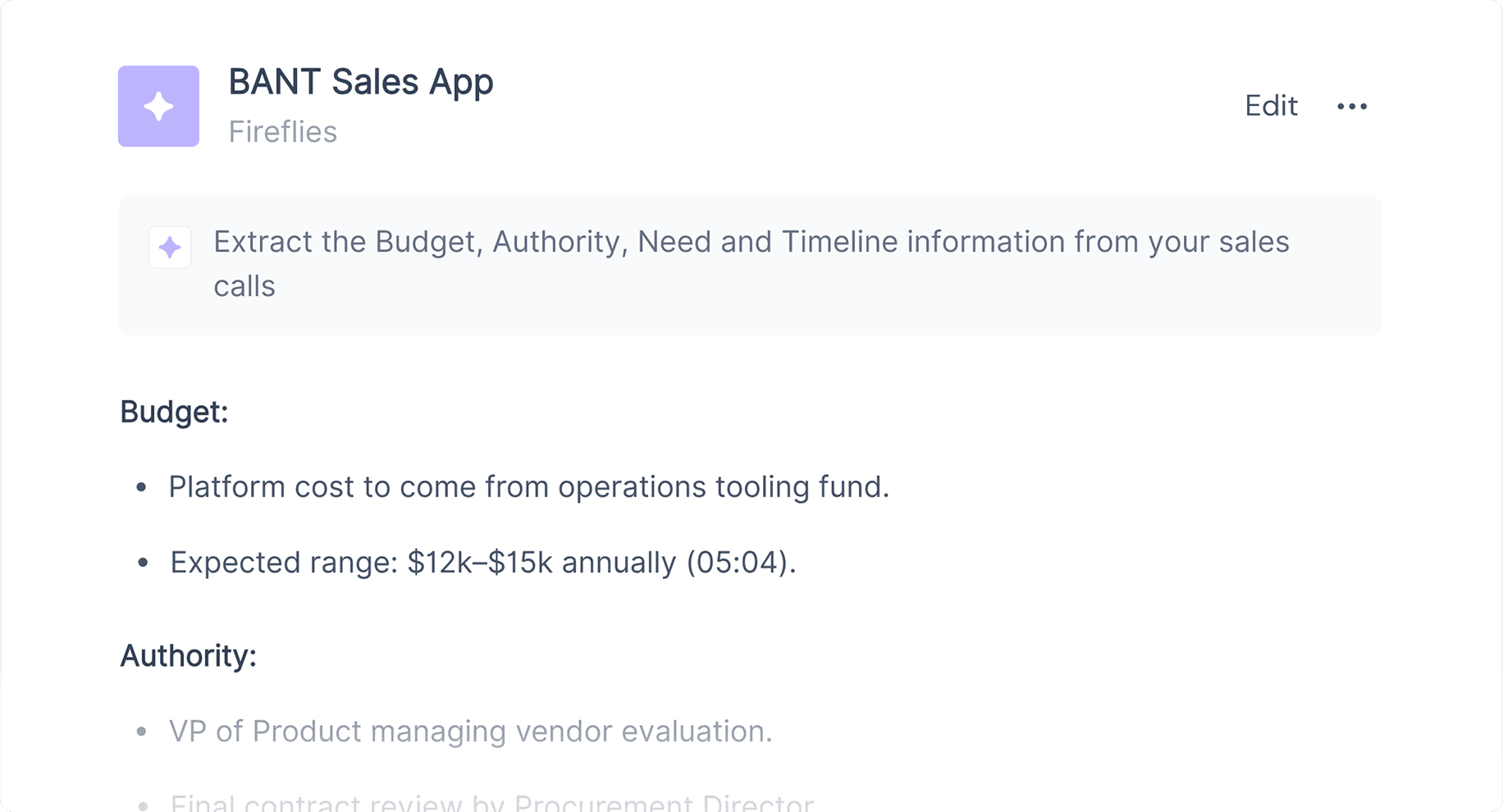Click the bullet point before VP of Product

click(x=142, y=732)
